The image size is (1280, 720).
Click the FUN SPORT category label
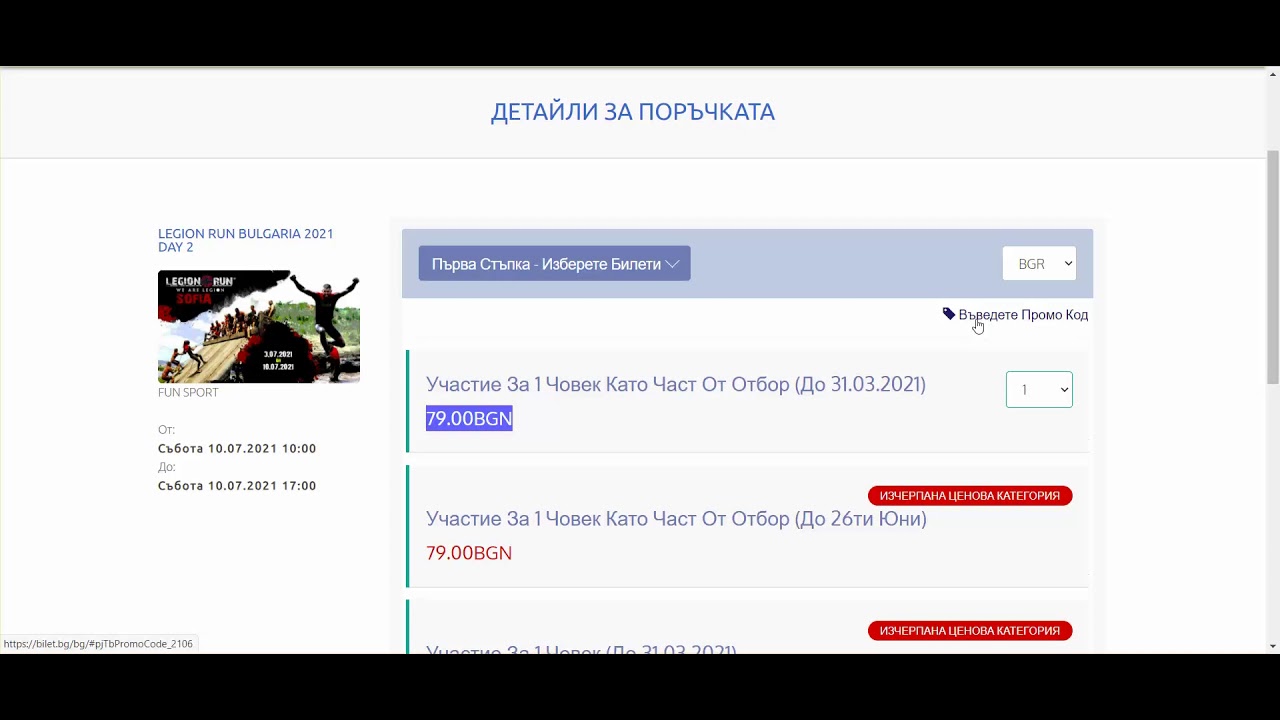[x=188, y=392]
